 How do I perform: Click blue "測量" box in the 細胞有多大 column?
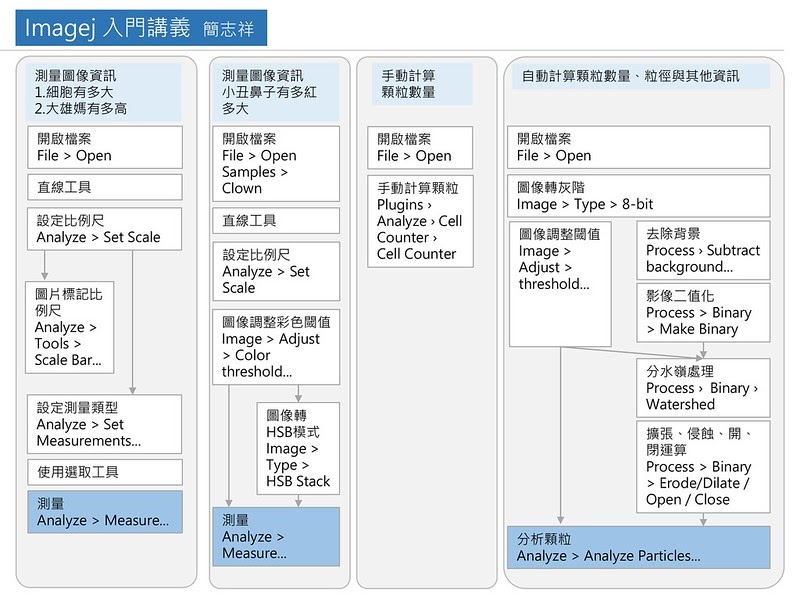click(105, 512)
